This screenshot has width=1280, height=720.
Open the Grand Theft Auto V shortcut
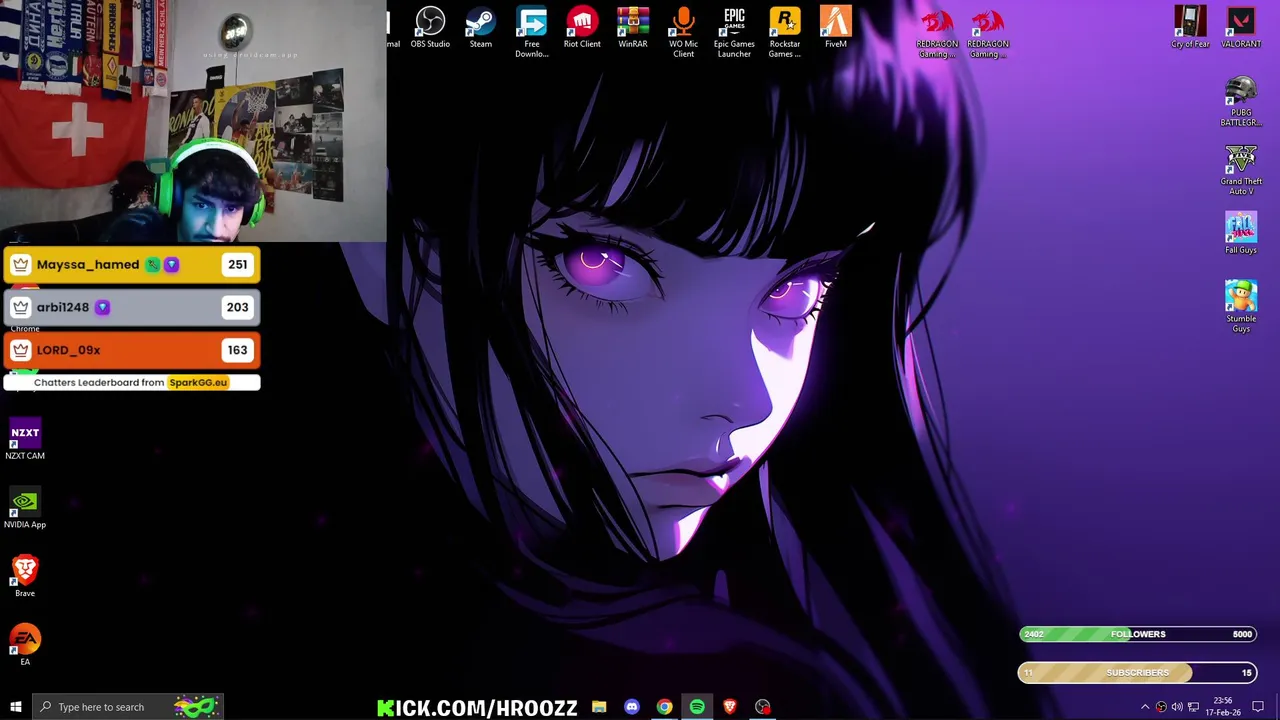(1241, 171)
